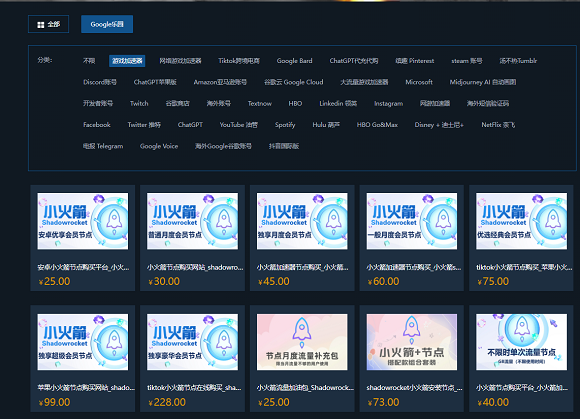The height and width of the screenshot is (419, 580).
Task: Select the Textnow category
Action: pyautogui.click(x=260, y=104)
